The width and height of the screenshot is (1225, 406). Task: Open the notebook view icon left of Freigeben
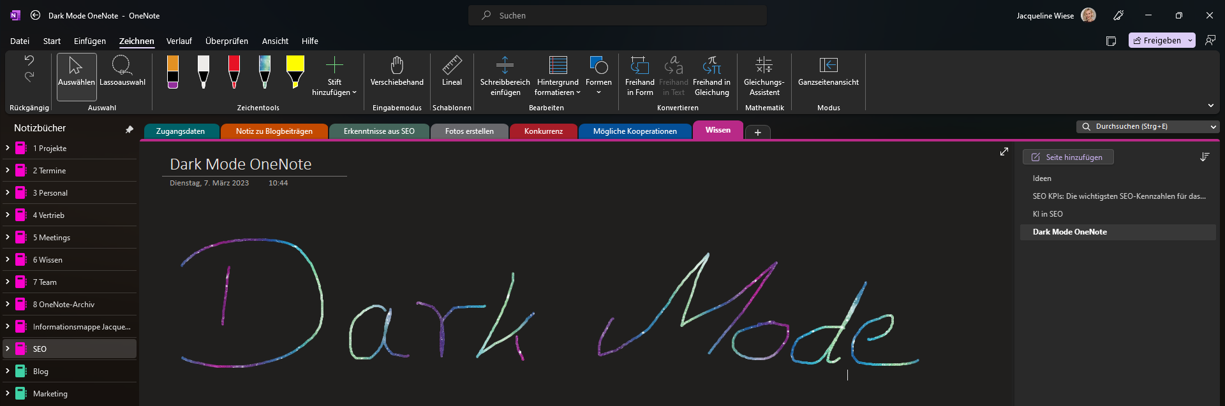1111,41
